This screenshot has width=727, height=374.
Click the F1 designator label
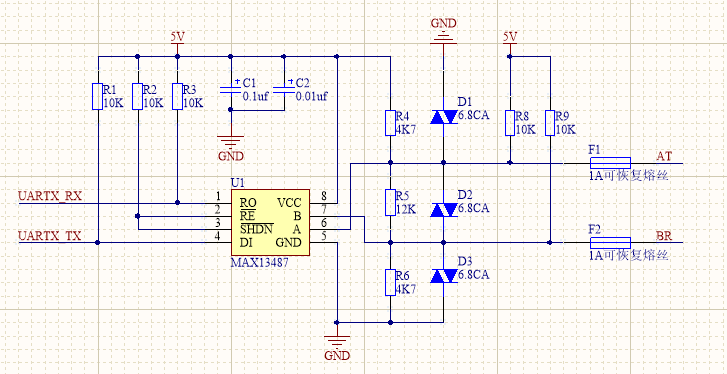[x=594, y=150]
